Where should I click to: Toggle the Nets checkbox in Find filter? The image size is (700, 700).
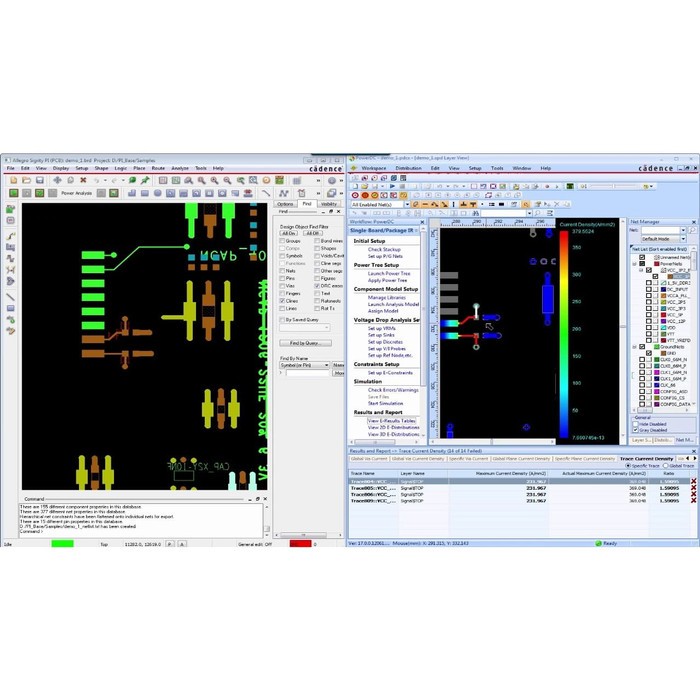[x=282, y=271]
